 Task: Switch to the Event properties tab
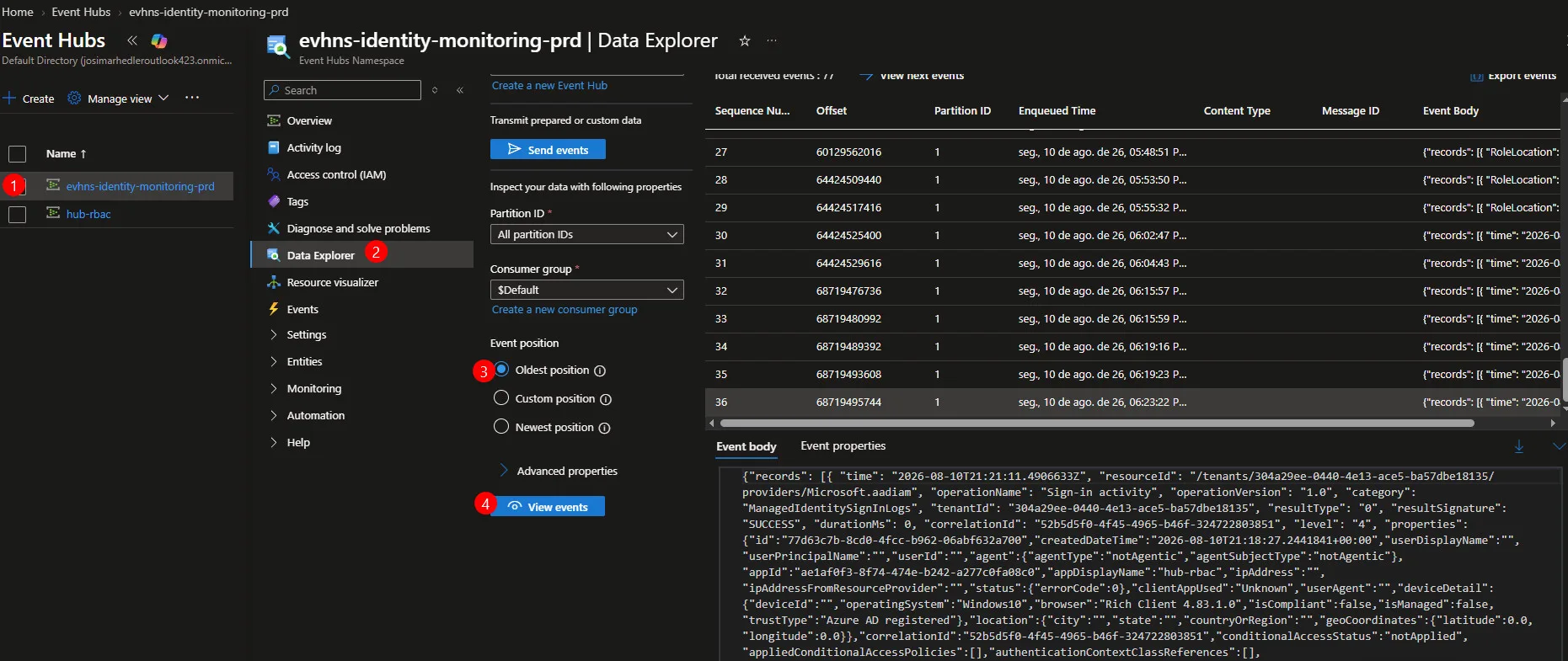tap(843, 446)
